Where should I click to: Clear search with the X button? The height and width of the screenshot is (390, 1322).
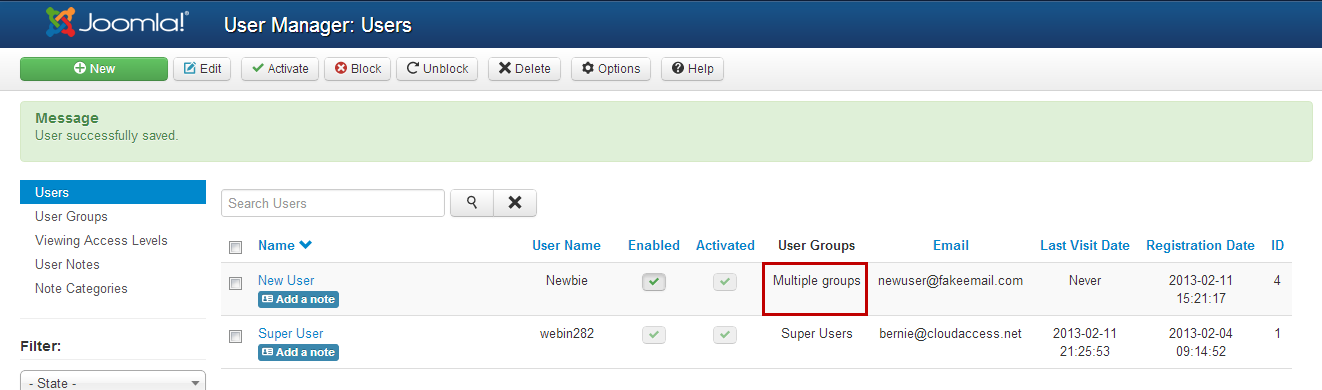tap(515, 203)
